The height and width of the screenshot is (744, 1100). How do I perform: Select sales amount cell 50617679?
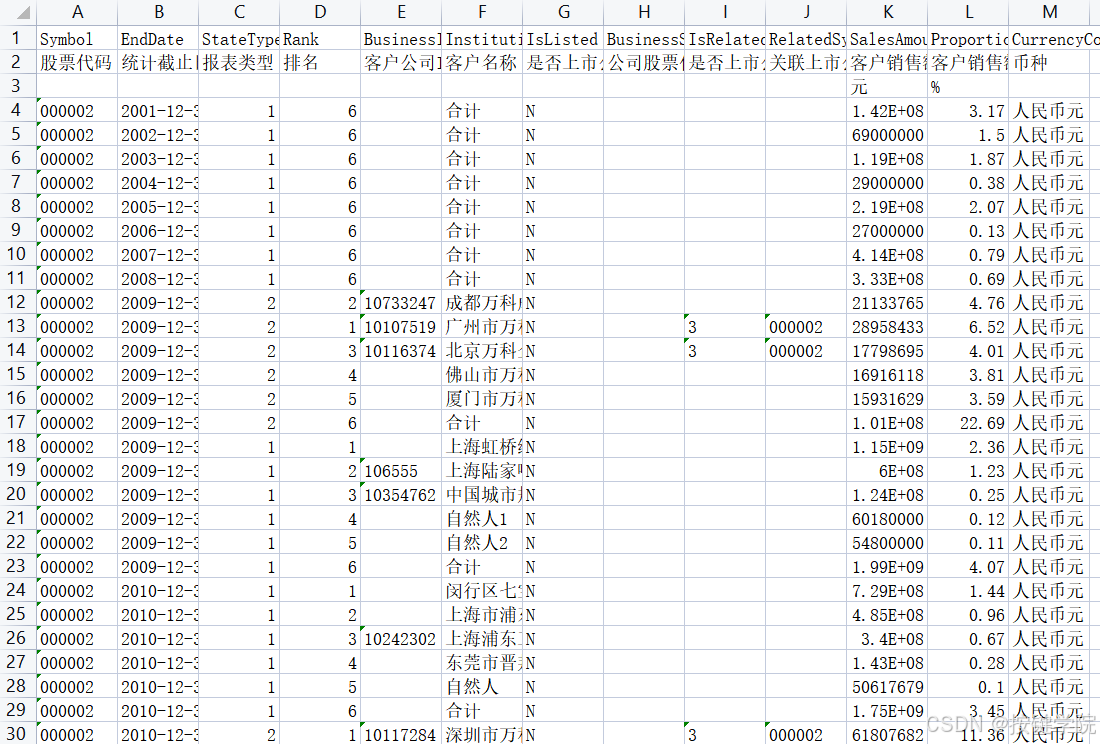click(x=887, y=686)
